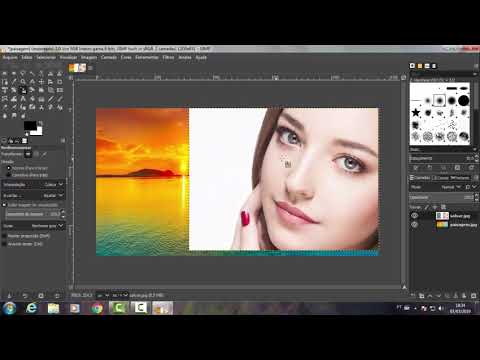Switch to the Caminhos tab
Screen dimensions: 480x360
tap(459, 178)
